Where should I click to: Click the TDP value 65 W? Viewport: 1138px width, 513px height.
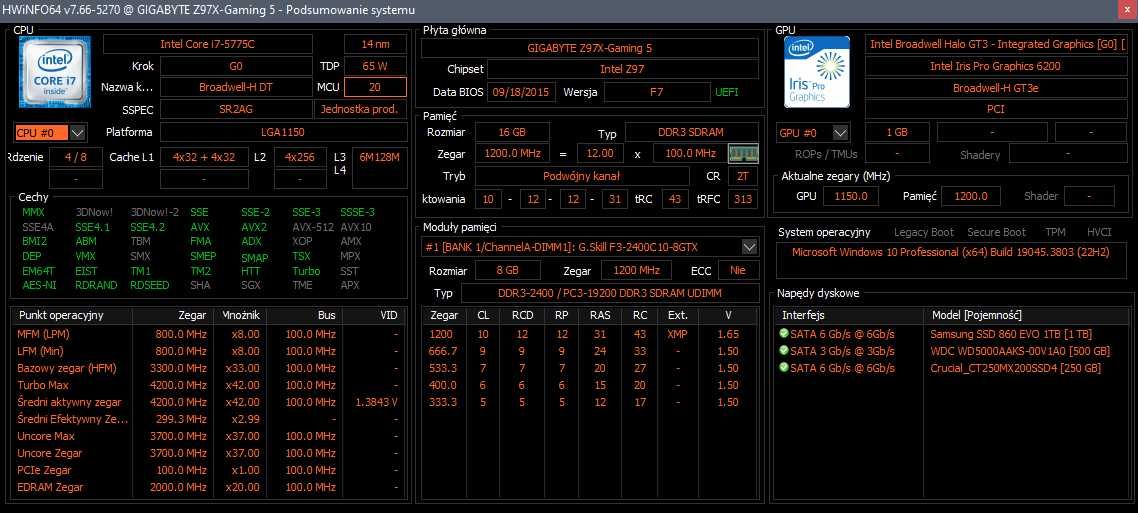pos(375,66)
